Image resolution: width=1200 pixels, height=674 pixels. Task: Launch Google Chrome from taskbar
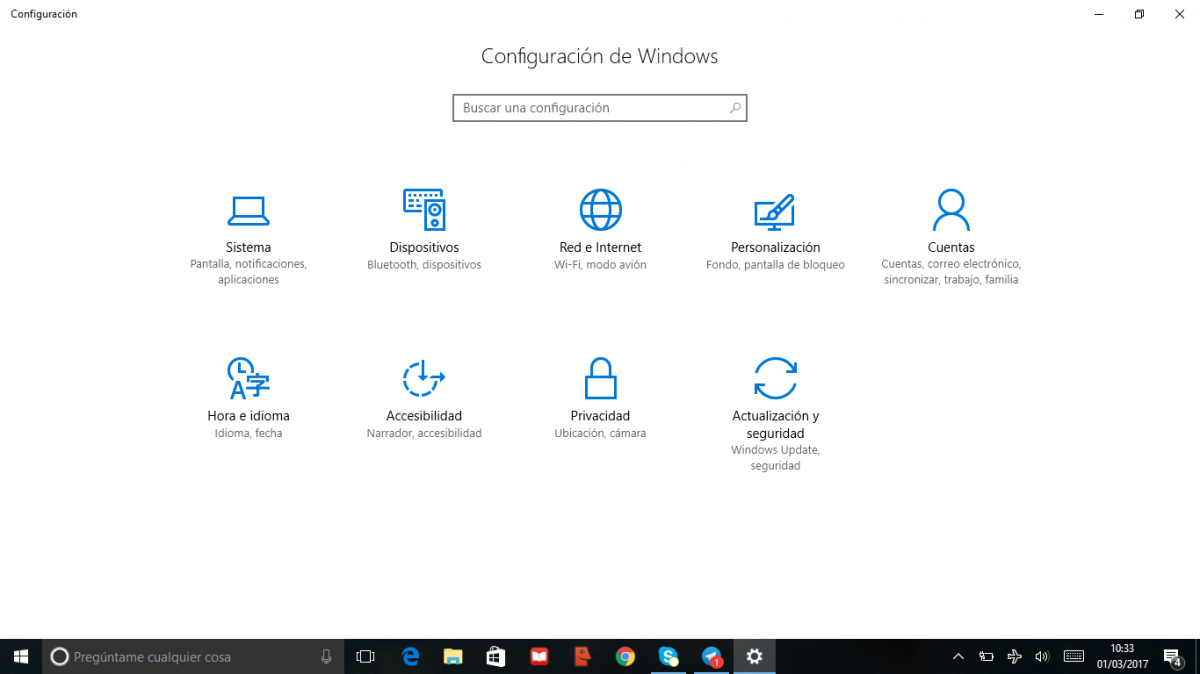click(x=625, y=657)
